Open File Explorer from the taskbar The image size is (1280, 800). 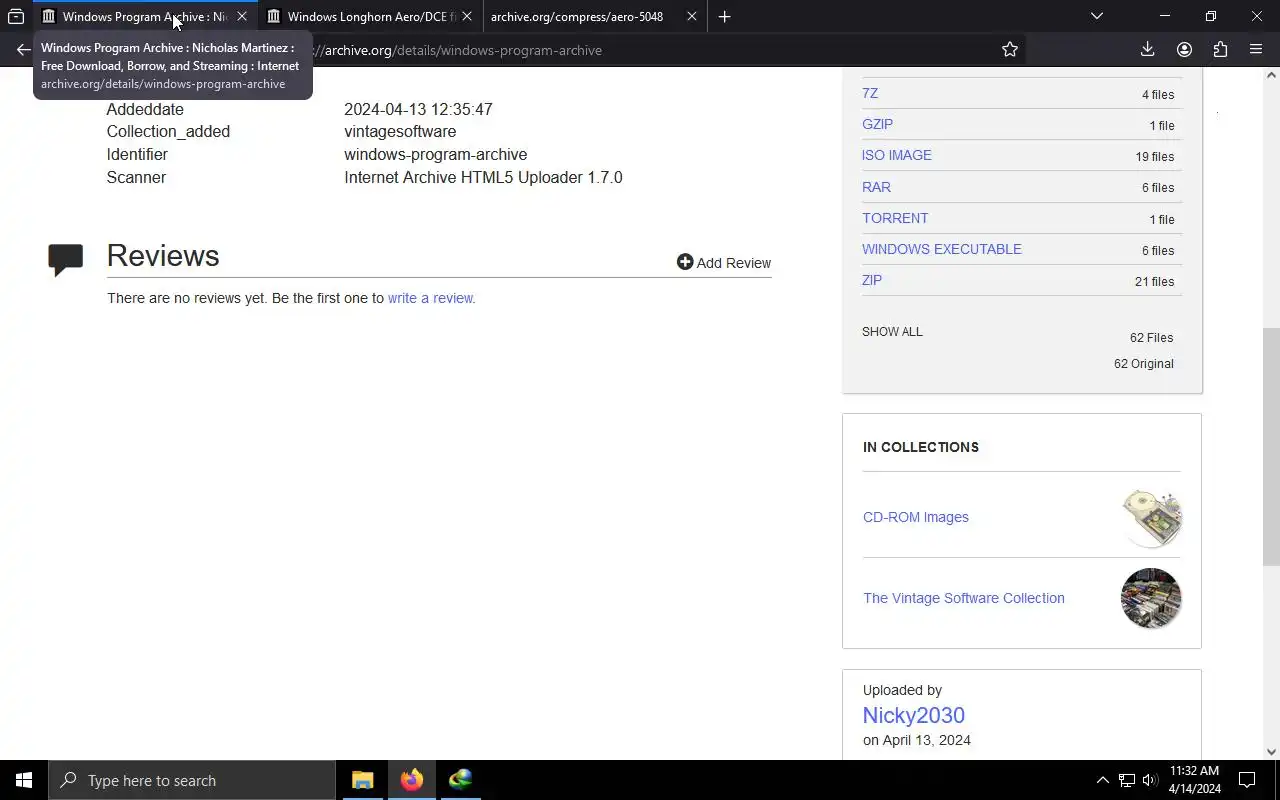(362, 780)
